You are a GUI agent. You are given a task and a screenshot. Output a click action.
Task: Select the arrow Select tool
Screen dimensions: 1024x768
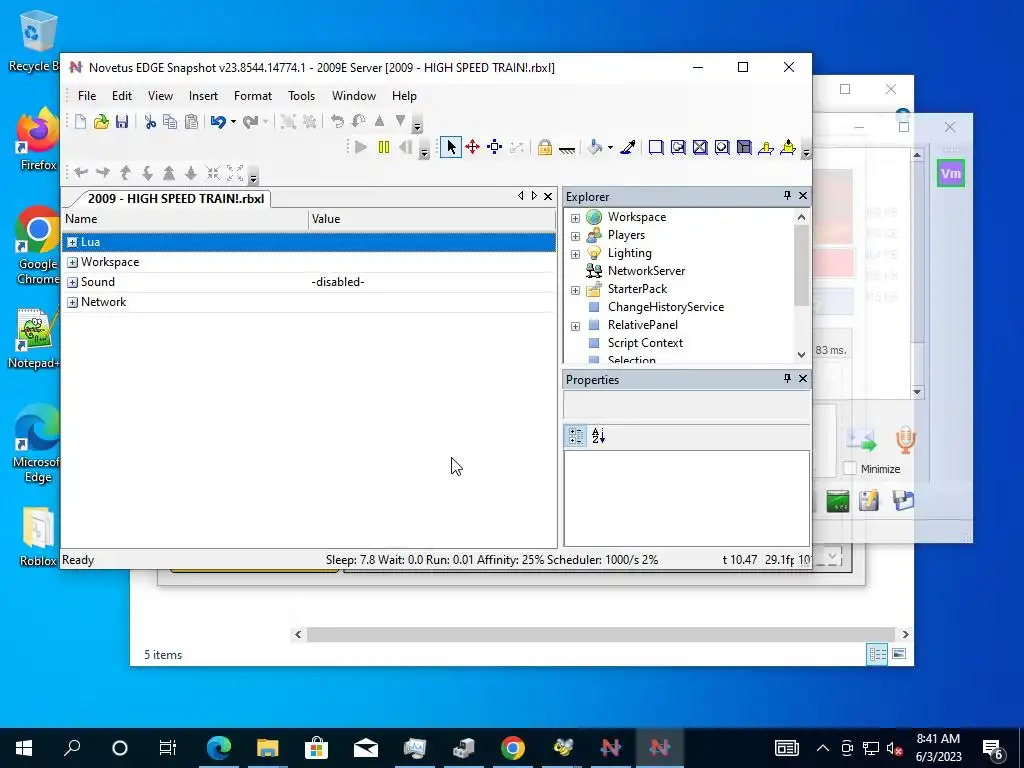(x=451, y=148)
